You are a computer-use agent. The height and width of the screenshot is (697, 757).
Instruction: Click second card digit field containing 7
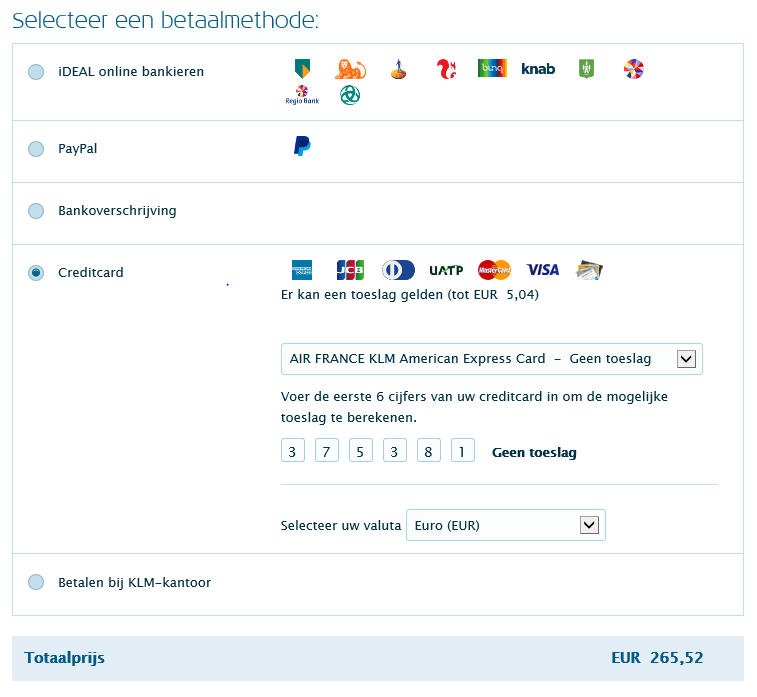tap(327, 450)
